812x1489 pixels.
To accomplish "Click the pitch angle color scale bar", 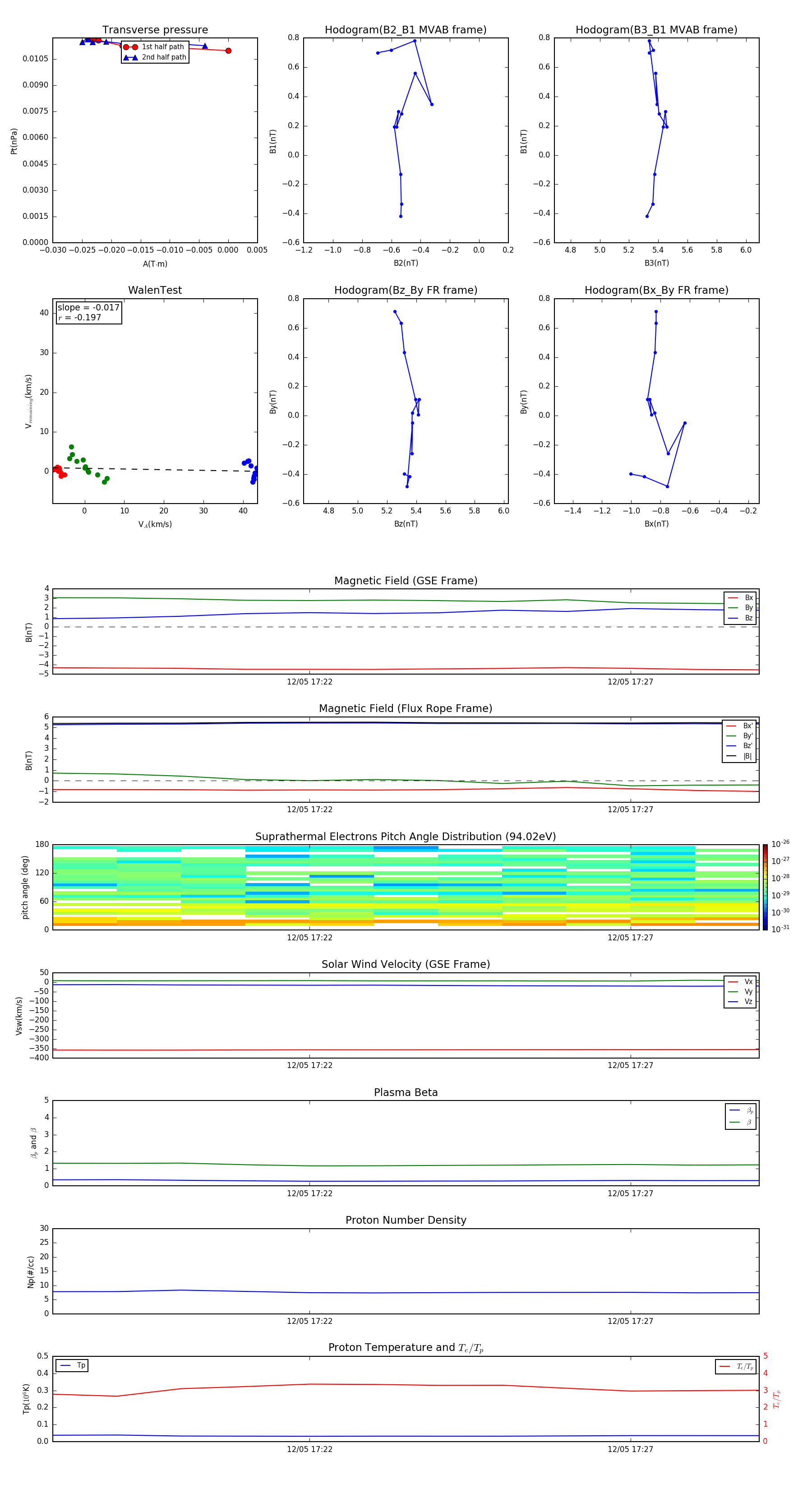I will click(x=765, y=887).
